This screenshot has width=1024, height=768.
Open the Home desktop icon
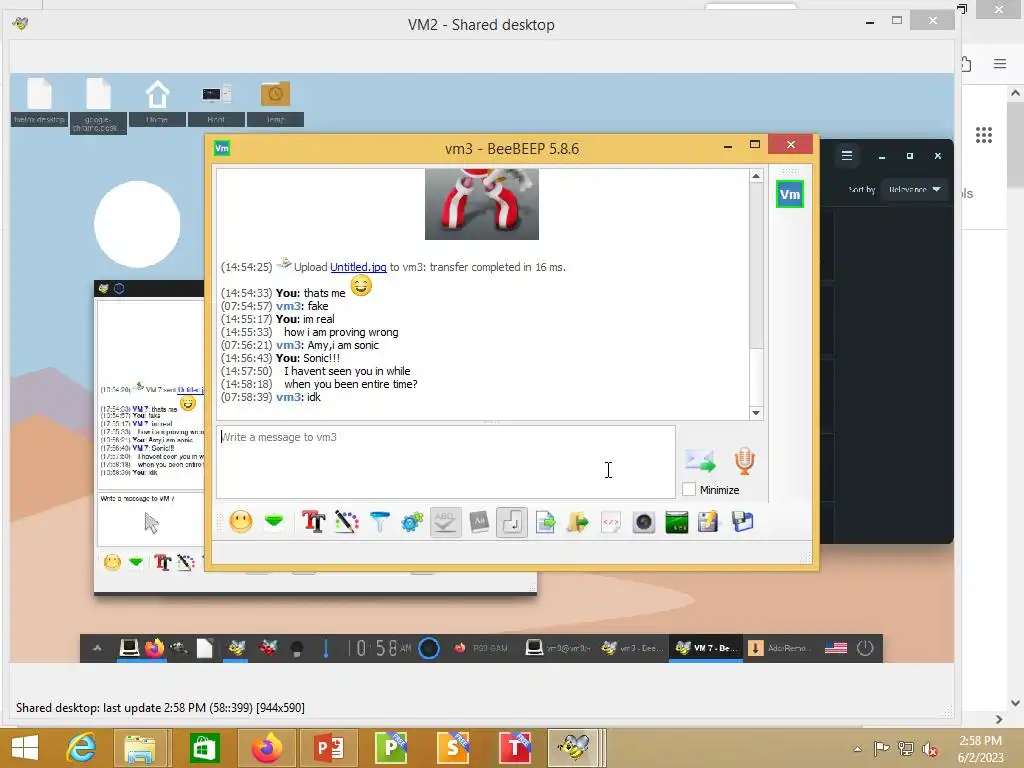point(157,101)
